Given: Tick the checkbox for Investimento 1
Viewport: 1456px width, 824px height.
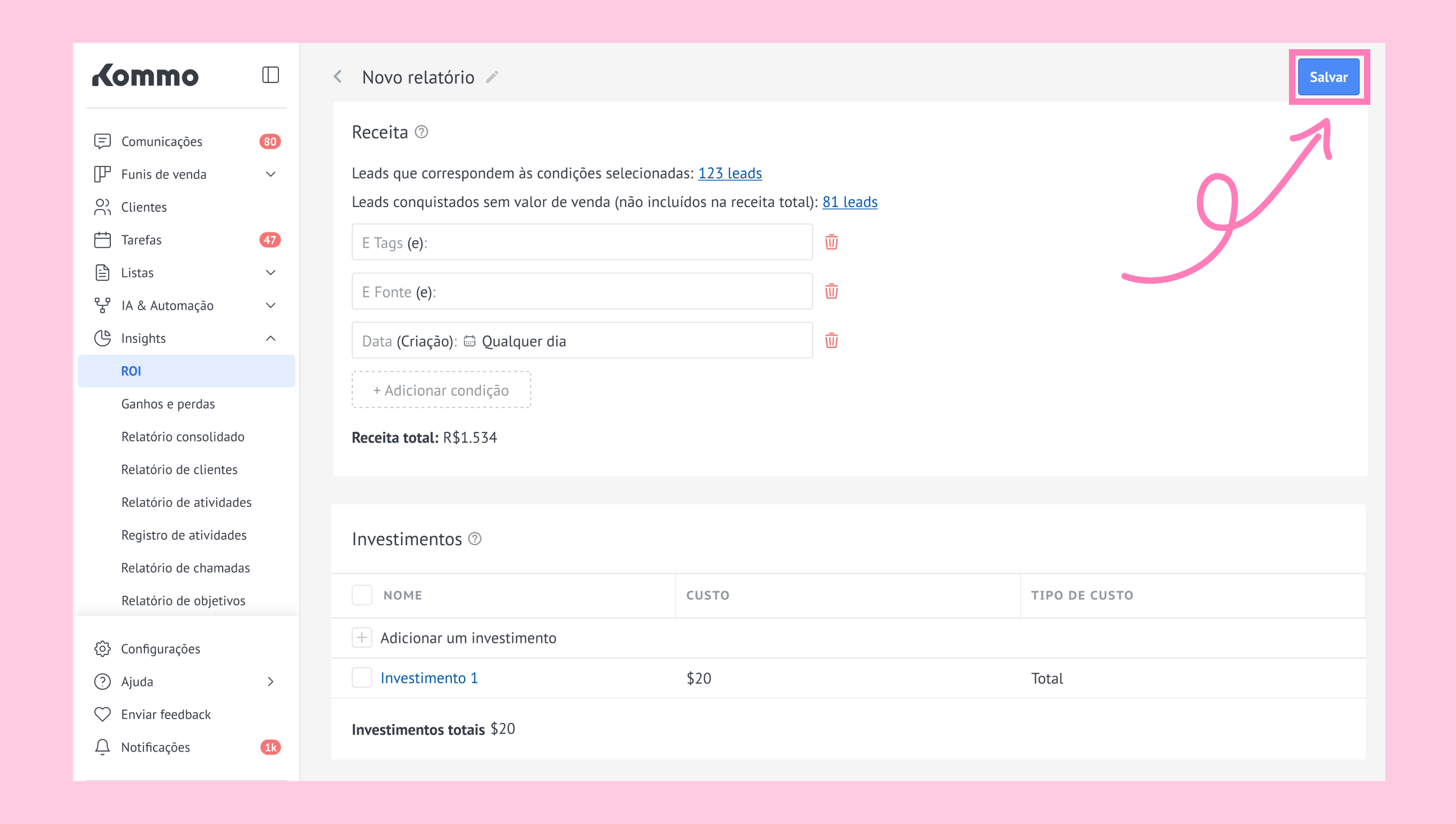Looking at the screenshot, I should 362,677.
